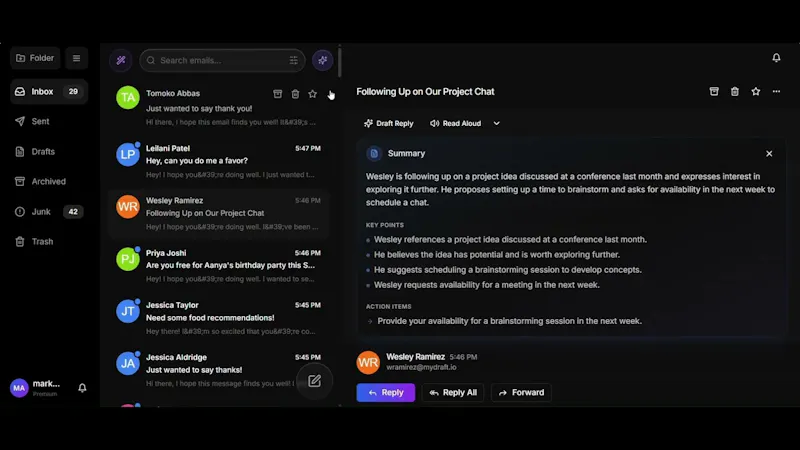Viewport: 800px width, 450px height.
Task: Open Leilani Patel email
Action: pyautogui.click(x=218, y=161)
